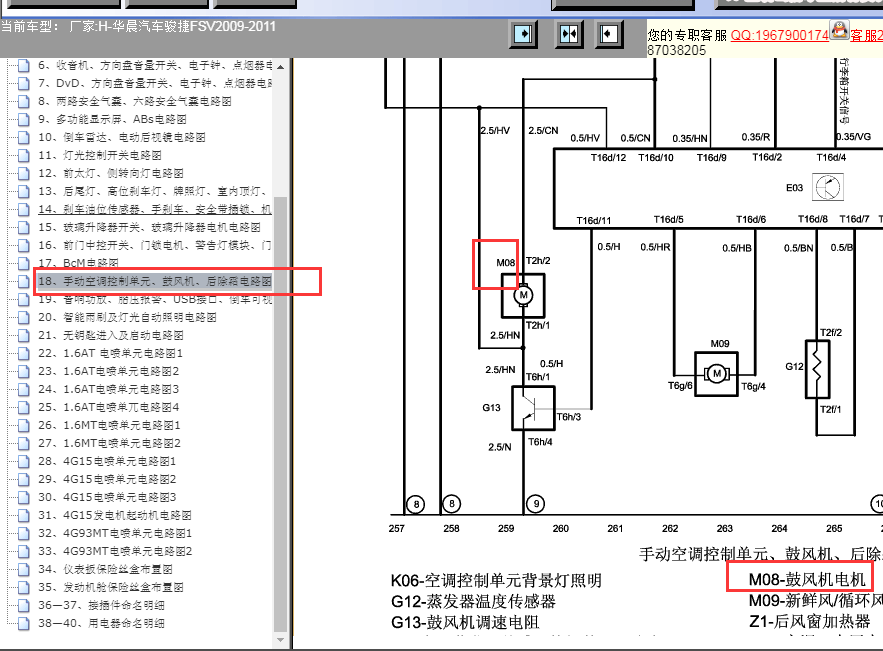
Task: Click the tree scrollbar down arrow
Action: (280, 640)
